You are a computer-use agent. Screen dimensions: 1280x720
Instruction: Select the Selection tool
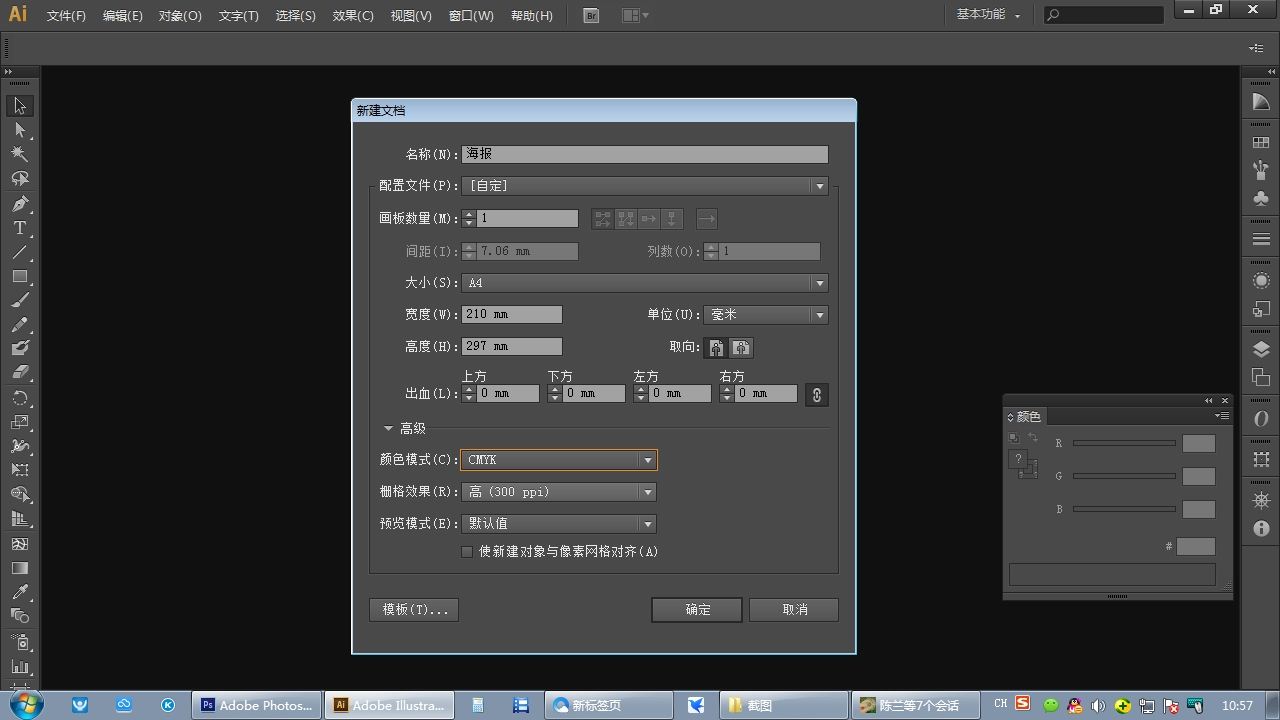20,106
